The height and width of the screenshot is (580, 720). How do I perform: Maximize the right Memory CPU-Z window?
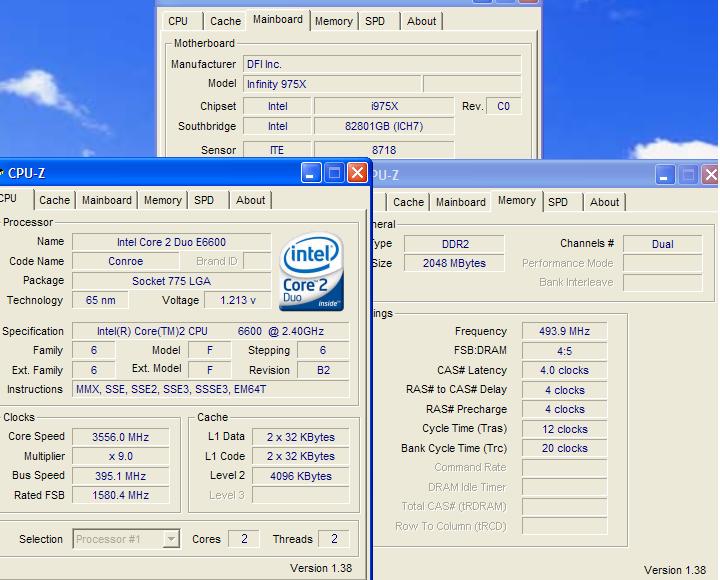(688, 175)
